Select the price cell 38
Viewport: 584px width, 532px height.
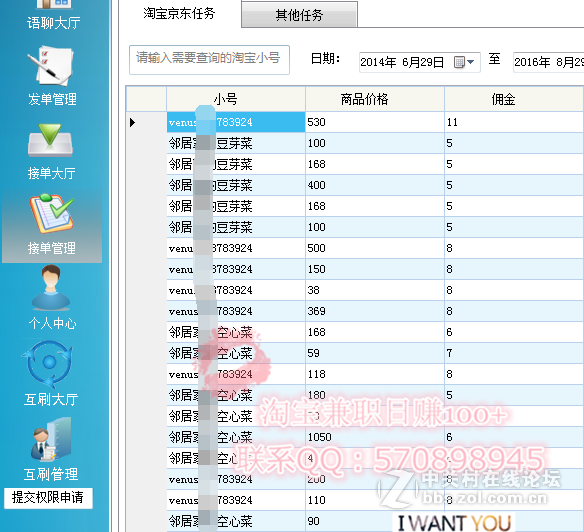[x=375, y=290]
